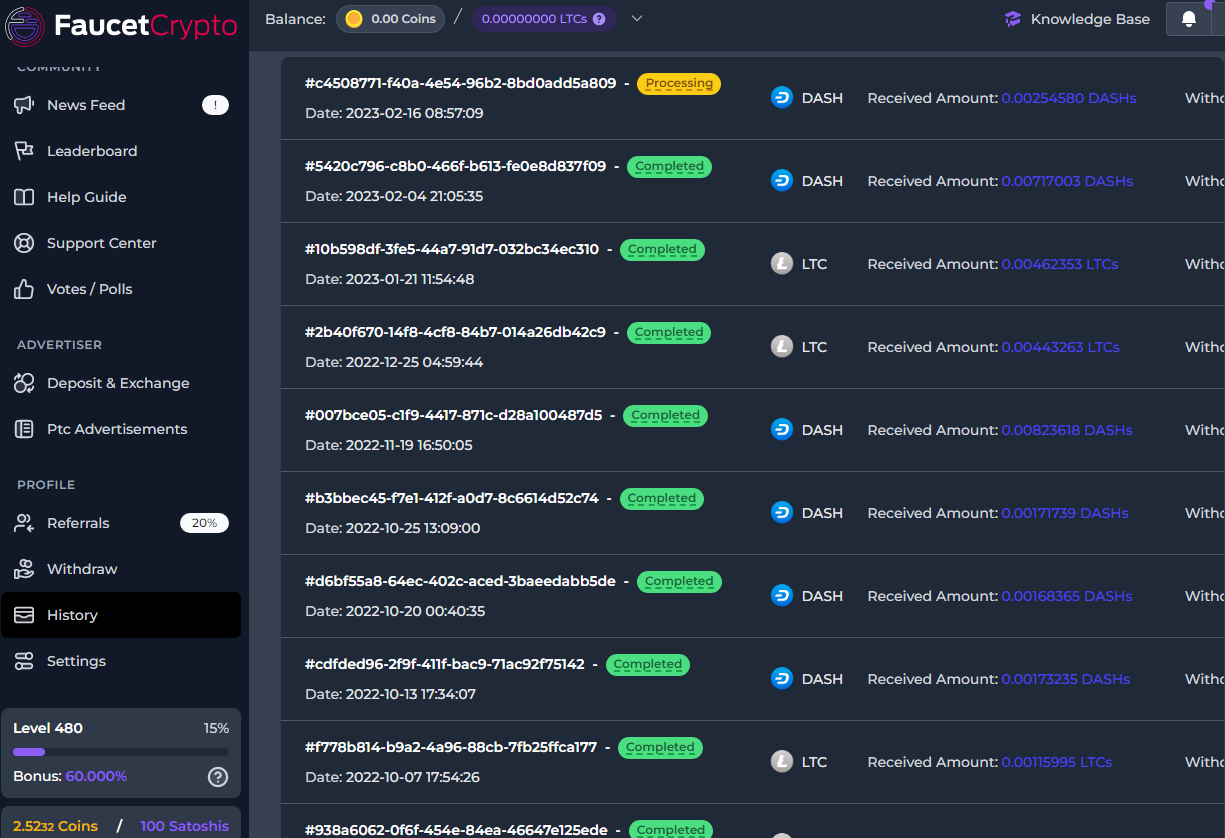Click the Help Guide book icon
1225x838 pixels.
click(x=24, y=197)
